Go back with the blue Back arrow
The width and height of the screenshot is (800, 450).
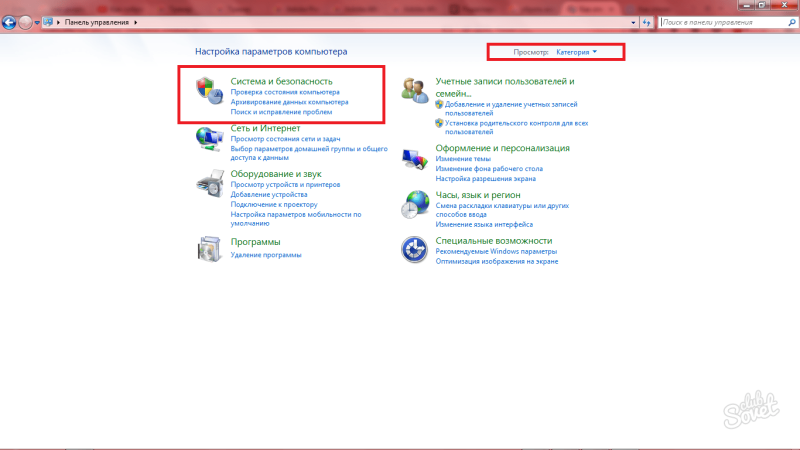coord(9,22)
